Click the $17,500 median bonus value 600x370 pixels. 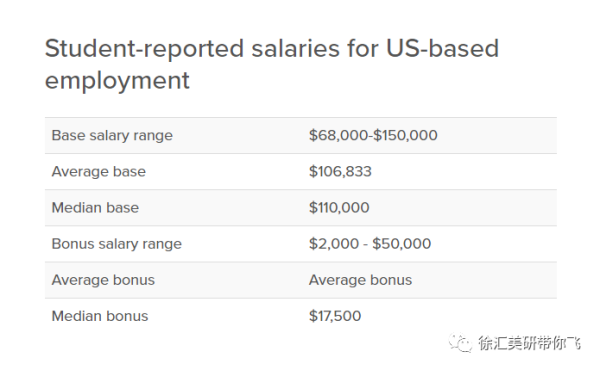click(x=335, y=316)
